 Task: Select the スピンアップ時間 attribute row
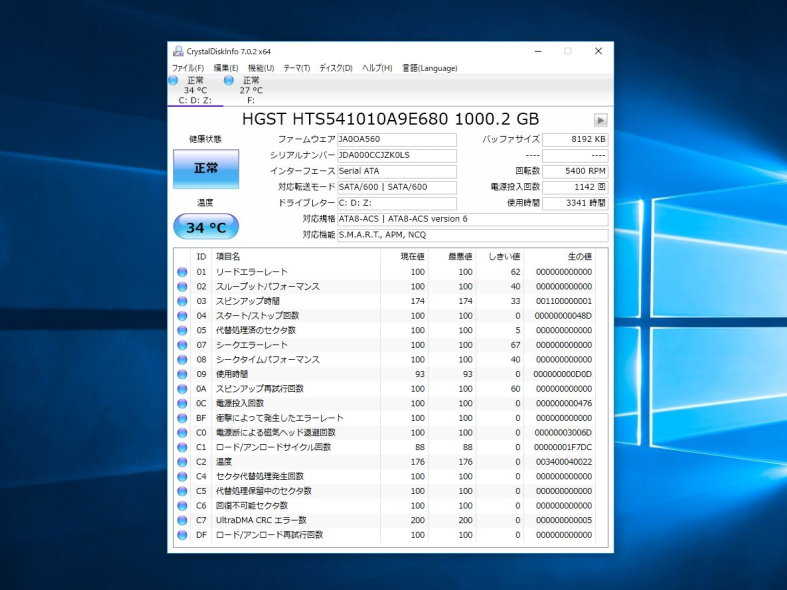tap(384, 301)
